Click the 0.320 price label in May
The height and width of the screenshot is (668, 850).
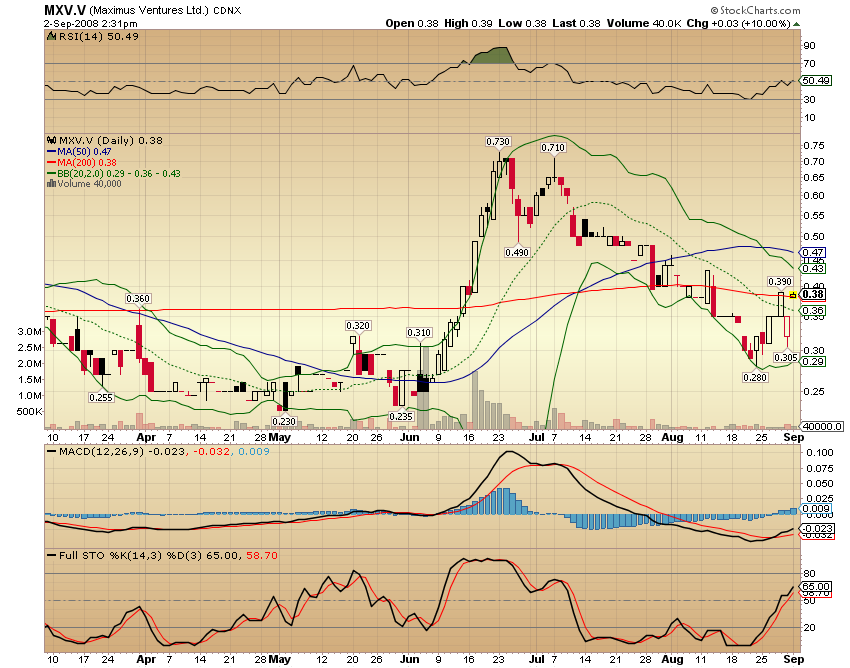(358, 325)
